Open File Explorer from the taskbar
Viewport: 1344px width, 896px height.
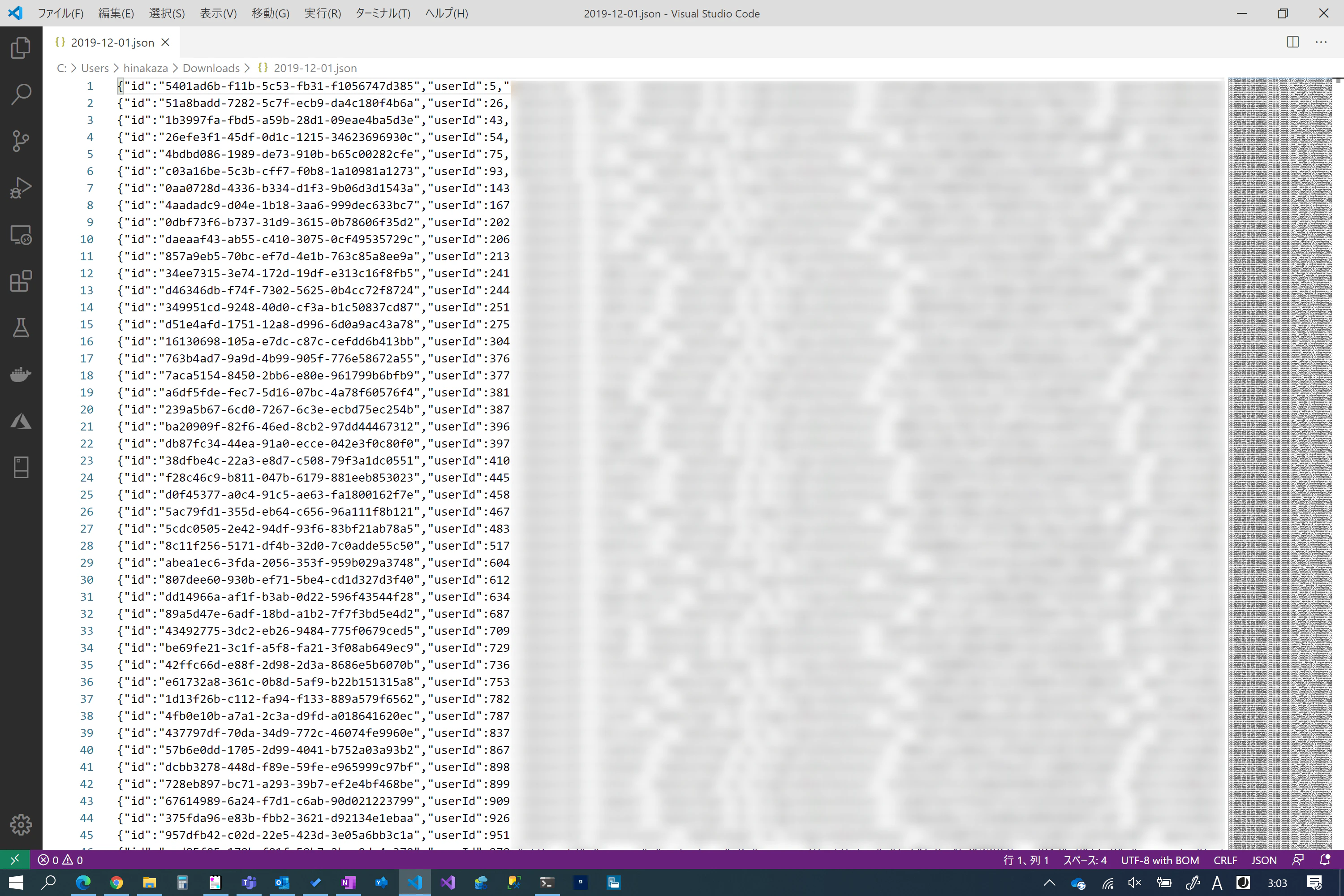tap(149, 882)
